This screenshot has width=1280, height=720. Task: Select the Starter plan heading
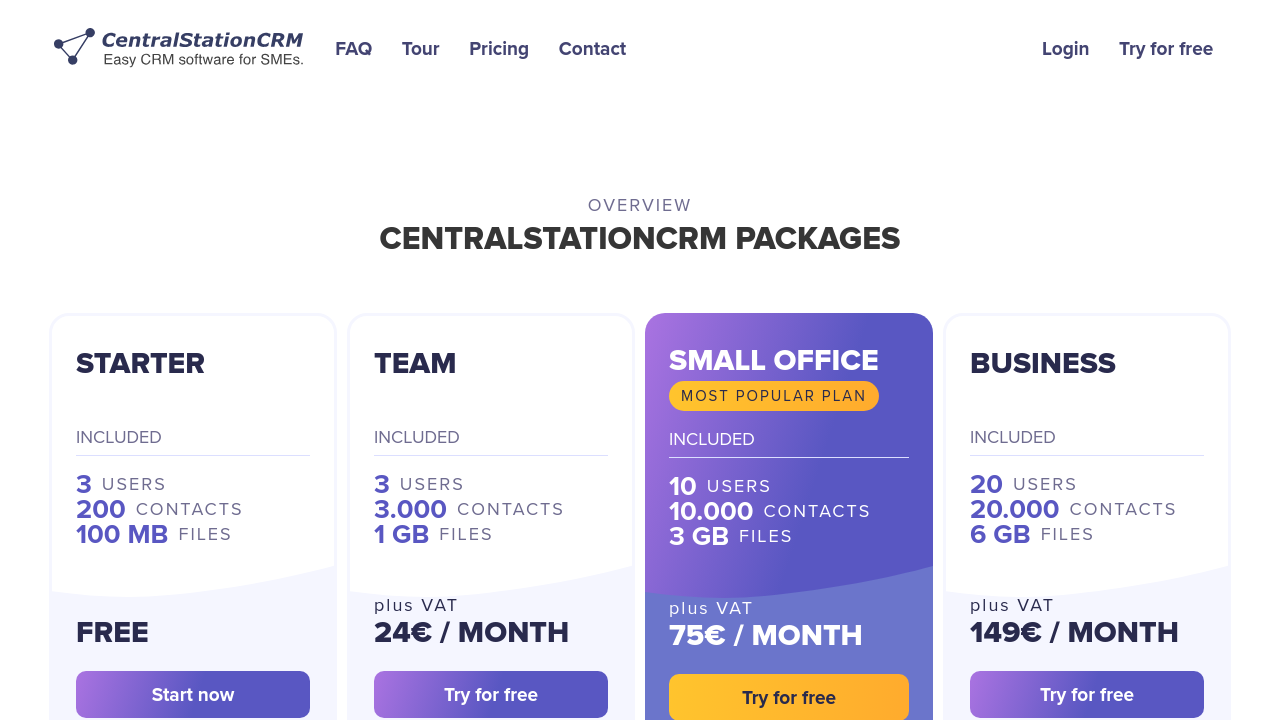click(x=140, y=363)
